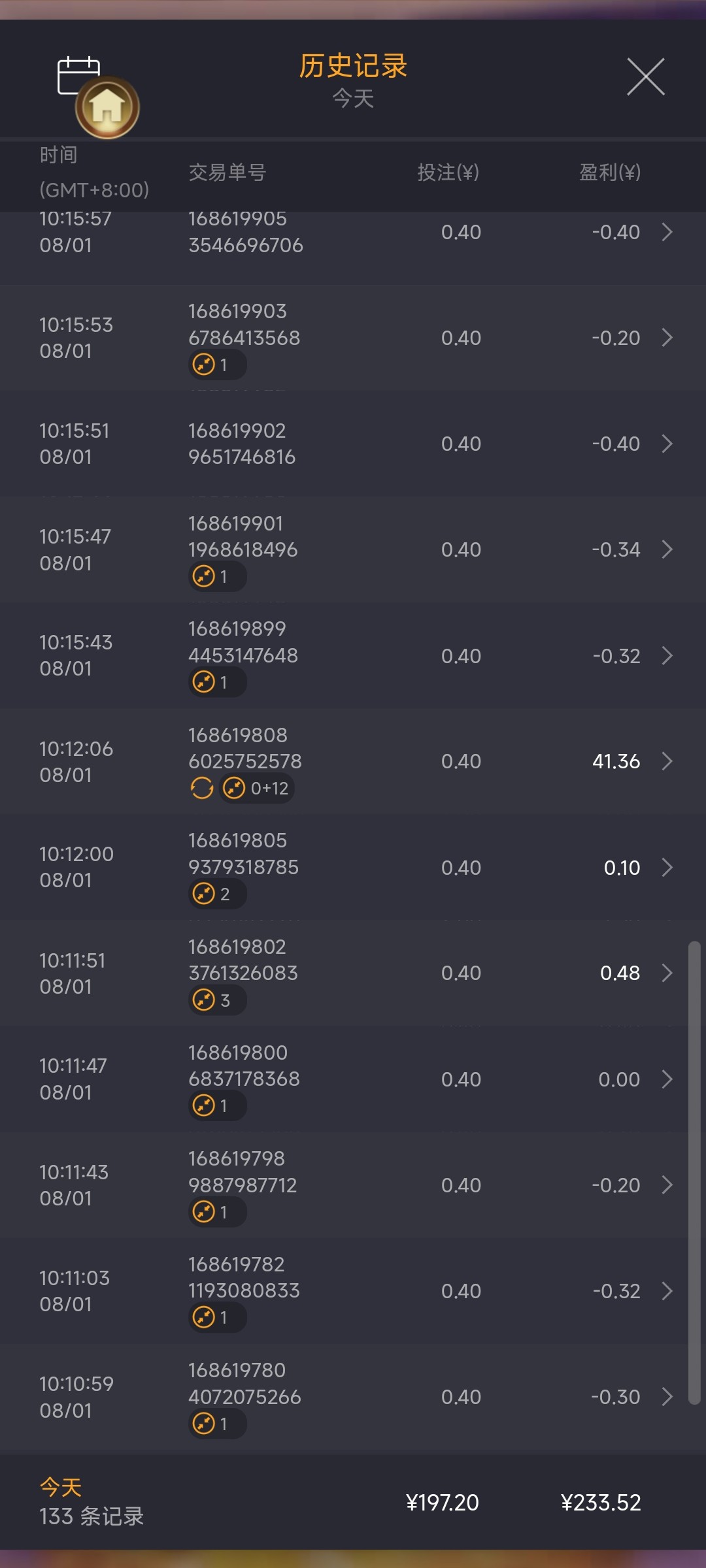This screenshot has width=706, height=1568.
Task: Tap the 0+12 badge on 10:12:06 record
Action: coord(257,789)
